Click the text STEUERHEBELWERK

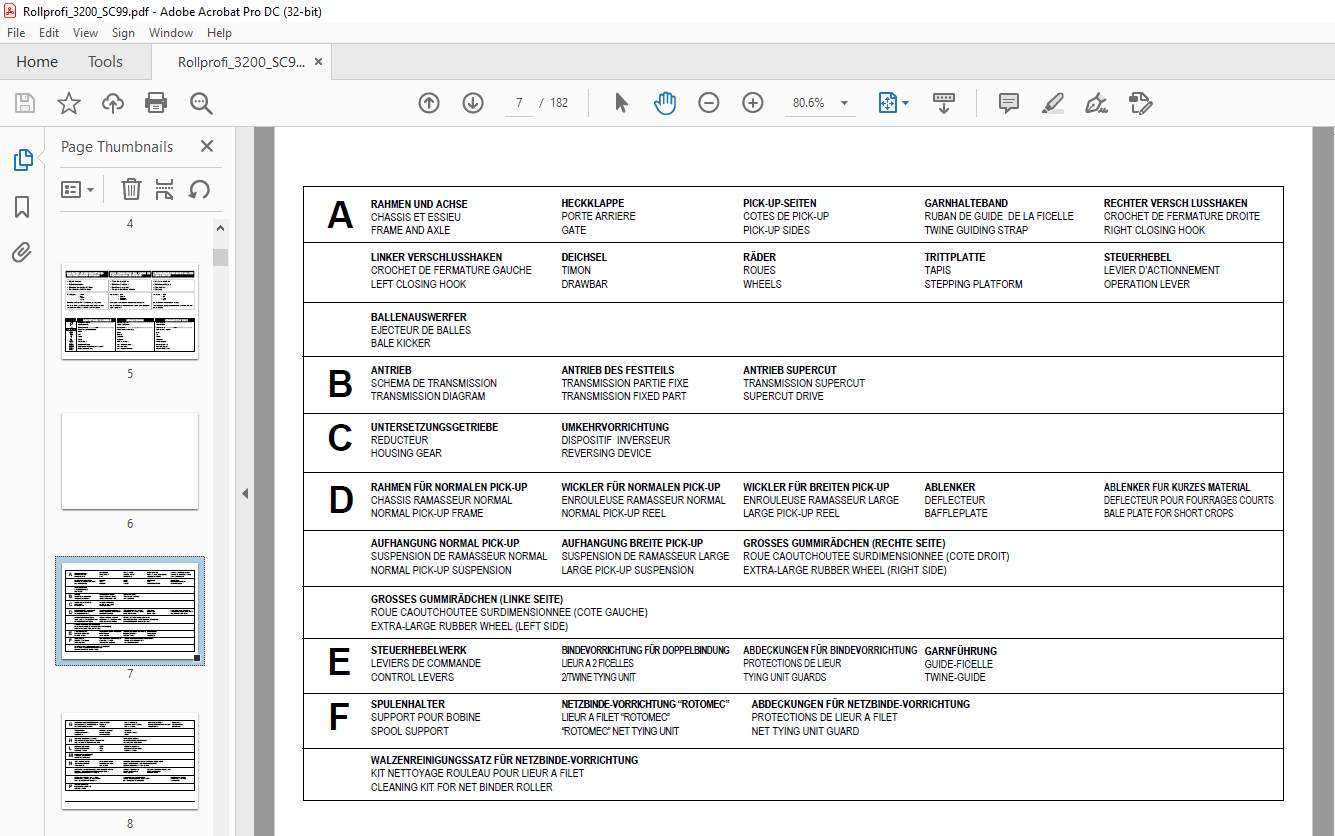click(419, 651)
